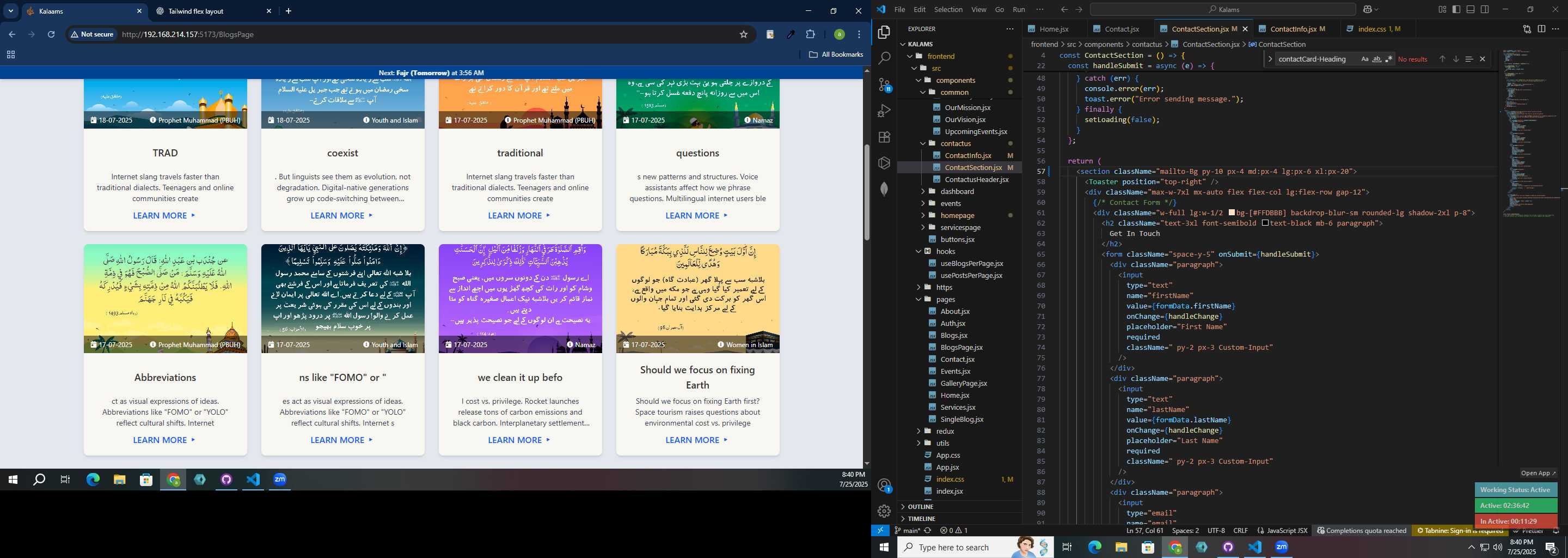Click Customize Layout icon in VS Code title bar

(x=1442, y=9)
